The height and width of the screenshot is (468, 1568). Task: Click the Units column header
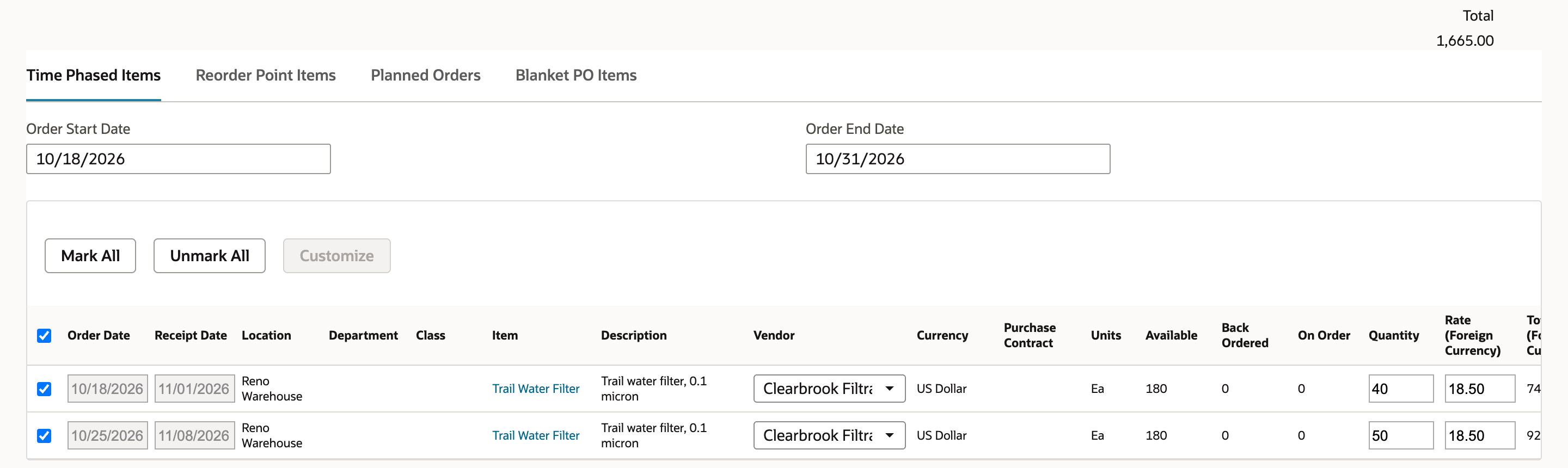[1106, 335]
